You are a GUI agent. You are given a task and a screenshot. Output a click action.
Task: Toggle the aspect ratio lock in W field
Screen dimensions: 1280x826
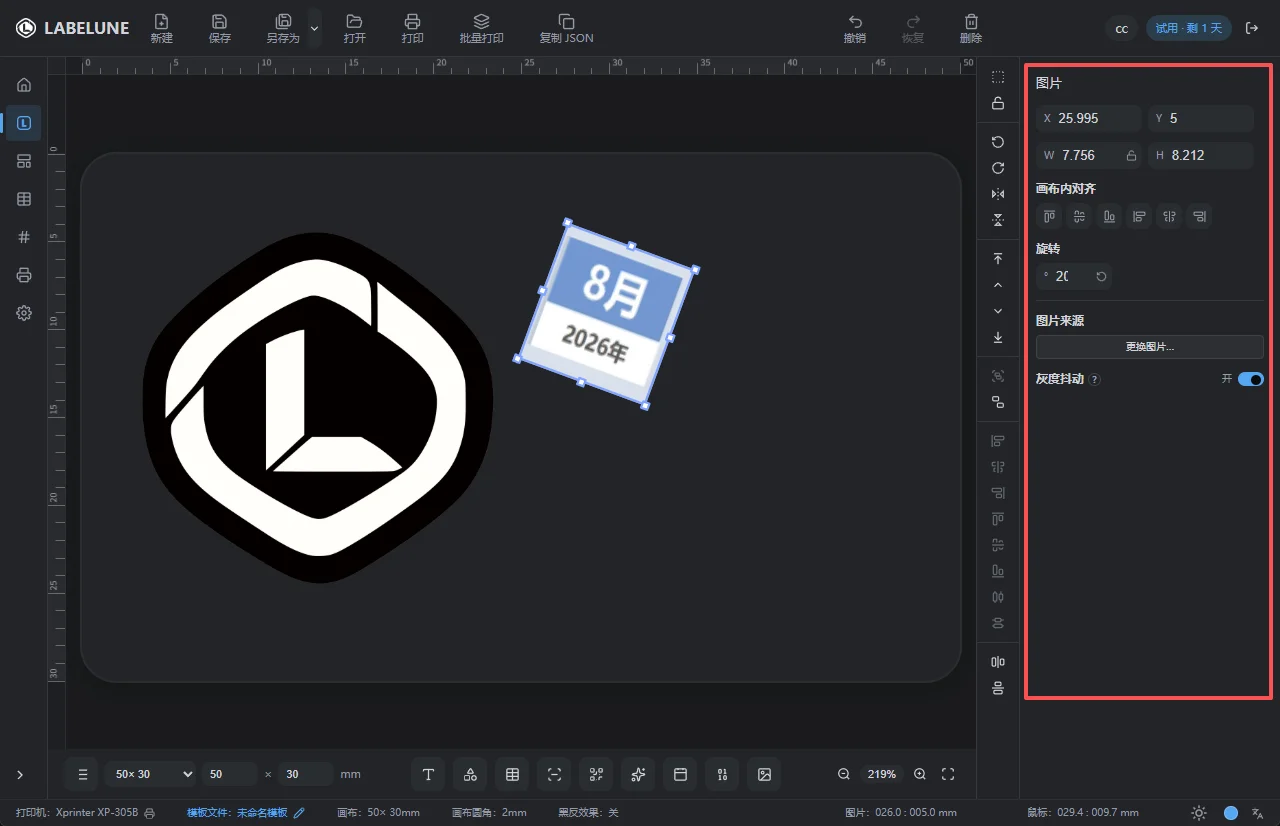(x=1132, y=155)
